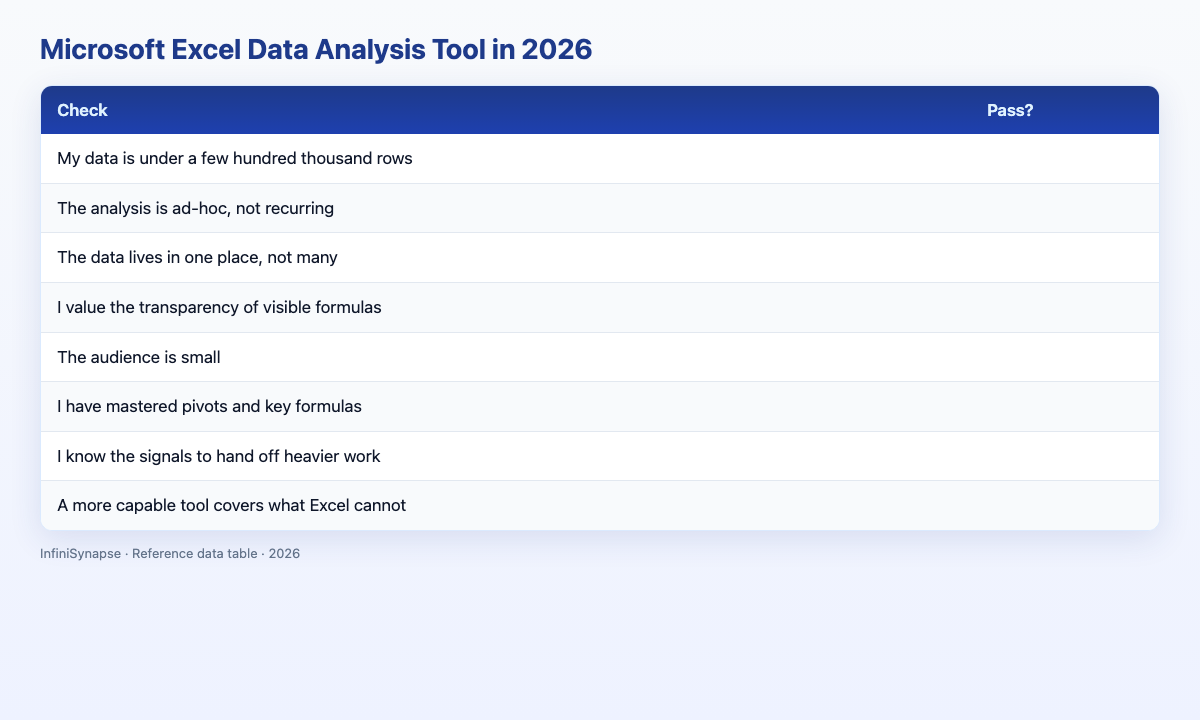This screenshot has height=720, width=1200.
Task: Click row 'I value the transparency of visible formulas'
Action: (x=600, y=308)
